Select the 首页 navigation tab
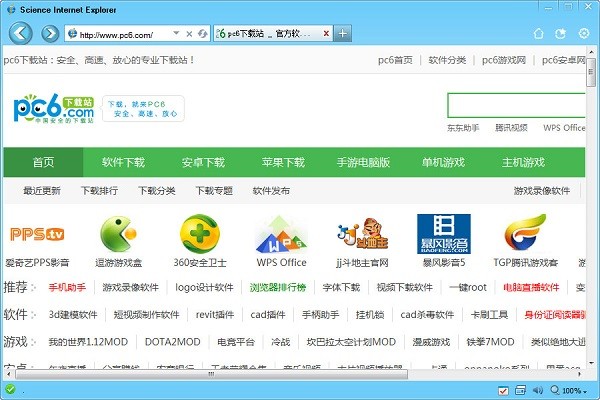The image size is (600, 400). coord(43,162)
